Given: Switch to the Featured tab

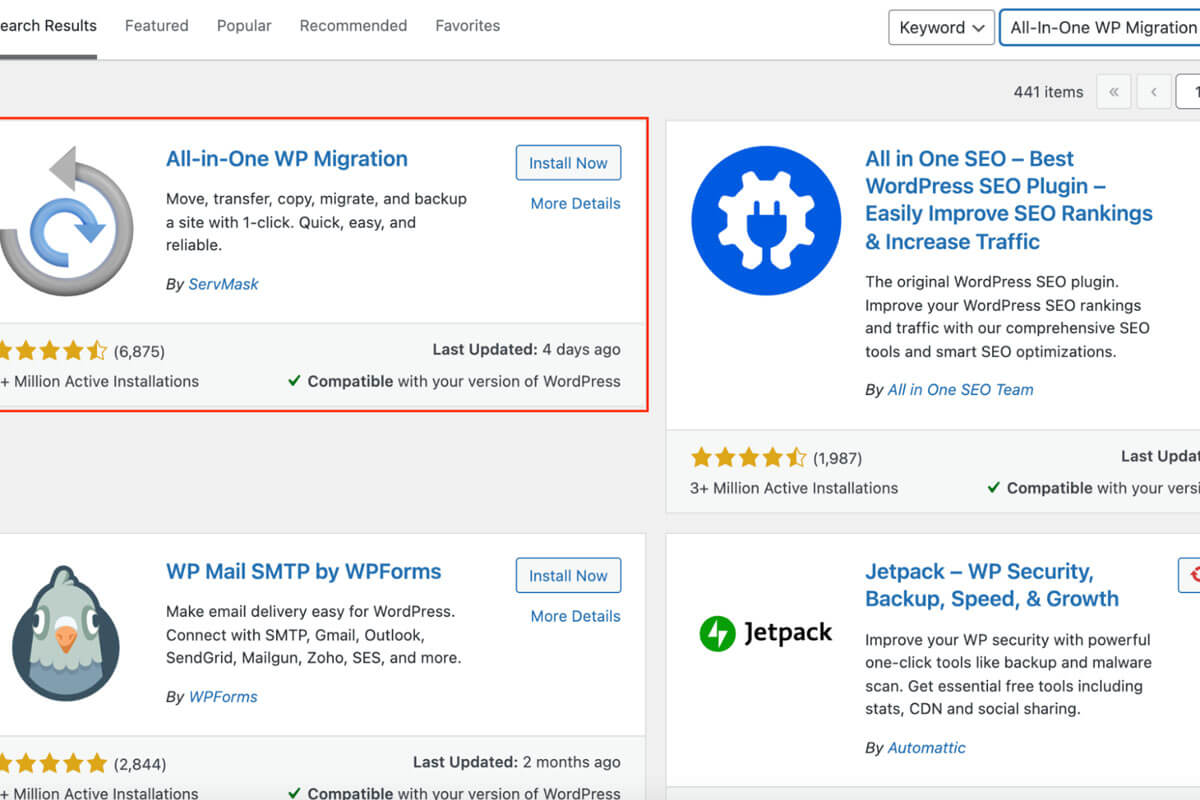Looking at the screenshot, I should click(x=156, y=26).
